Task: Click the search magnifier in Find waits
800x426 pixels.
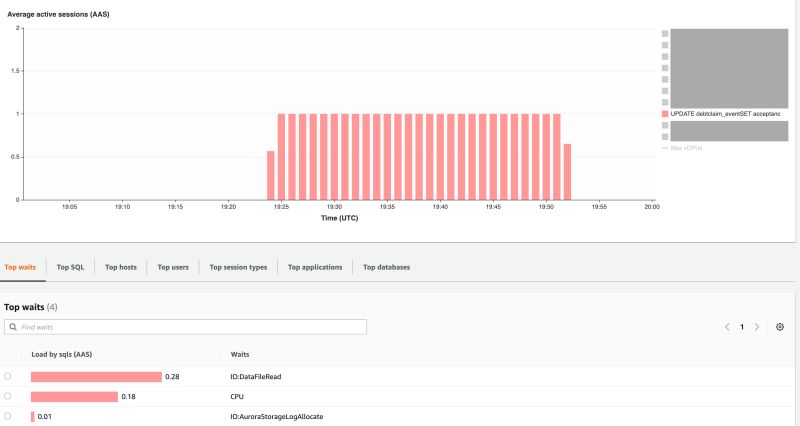Action: (x=13, y=327)
